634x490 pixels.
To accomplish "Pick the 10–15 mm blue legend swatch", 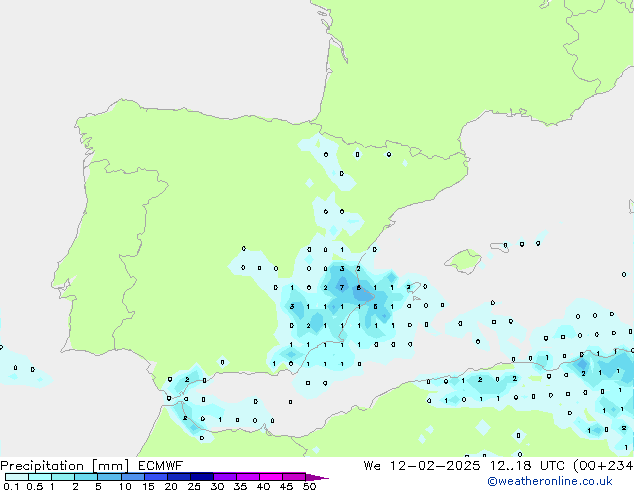I will click(133, 477).
